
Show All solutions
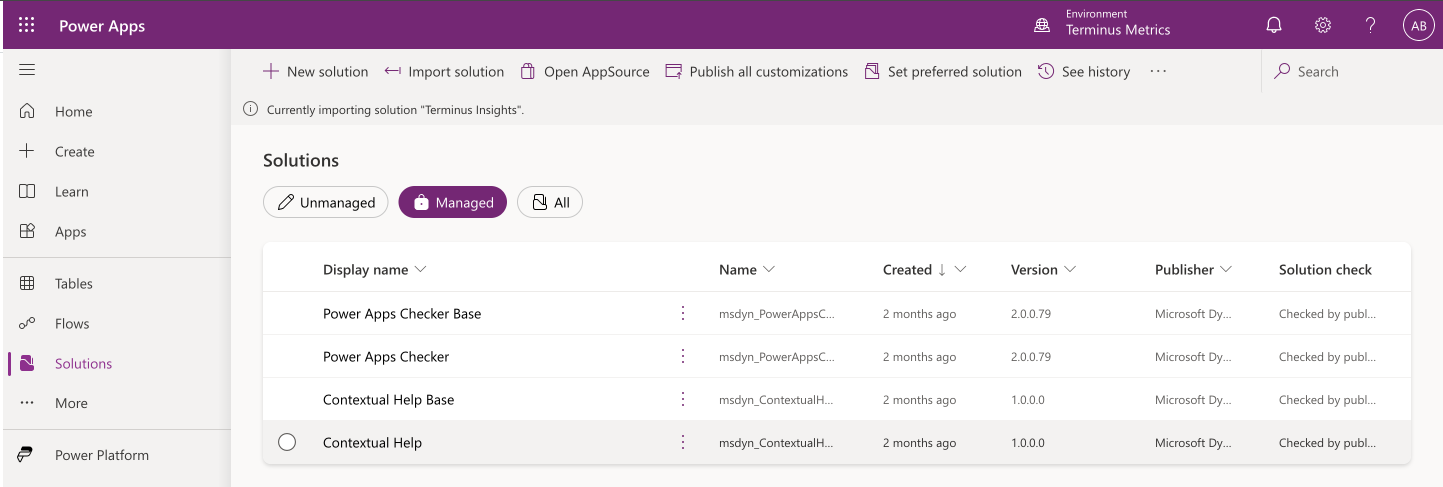click(x=550, y=202)
